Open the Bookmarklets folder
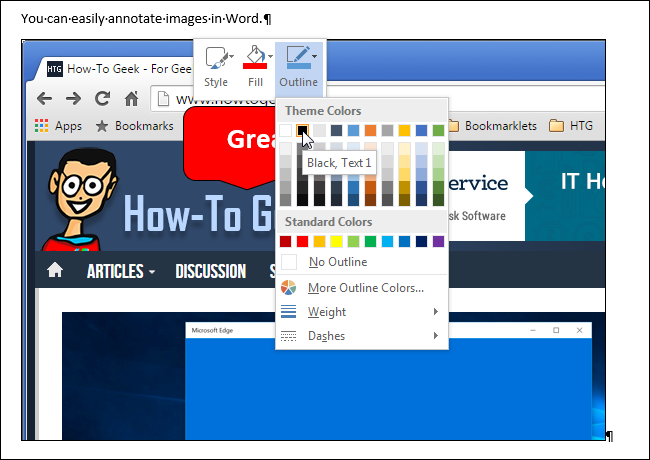The height and width of the screenshot is (460, 650). click(492, 126)
